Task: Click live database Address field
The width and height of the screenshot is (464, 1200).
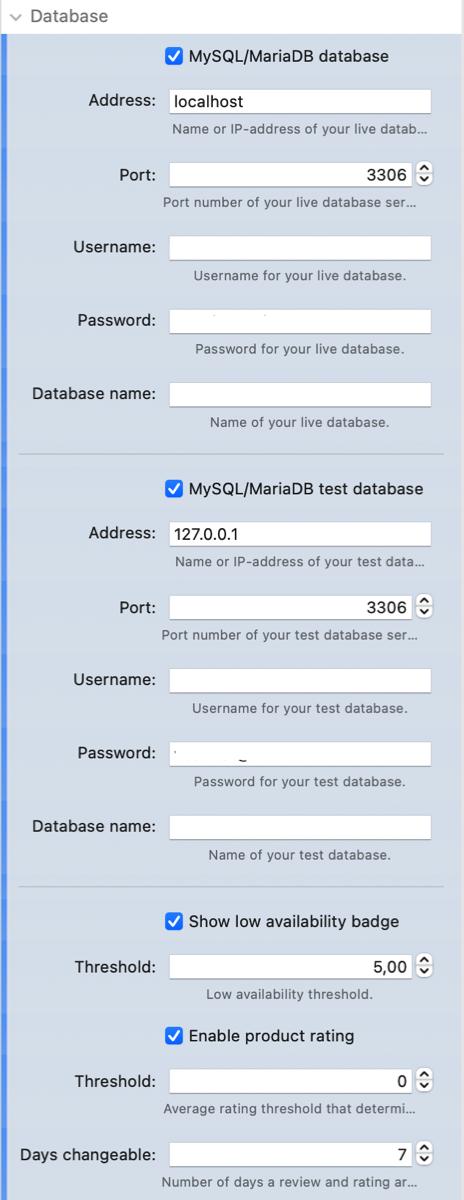Action: [x=300, y=101]
